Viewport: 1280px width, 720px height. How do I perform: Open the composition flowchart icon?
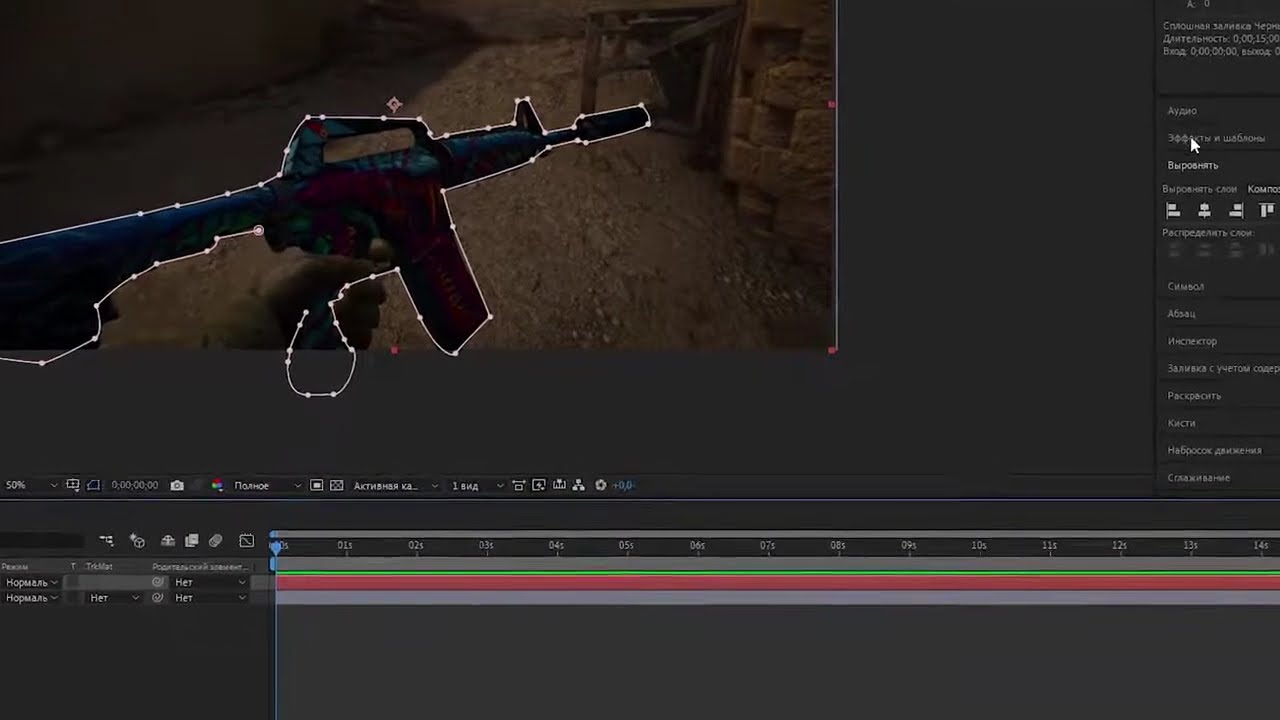577,485
